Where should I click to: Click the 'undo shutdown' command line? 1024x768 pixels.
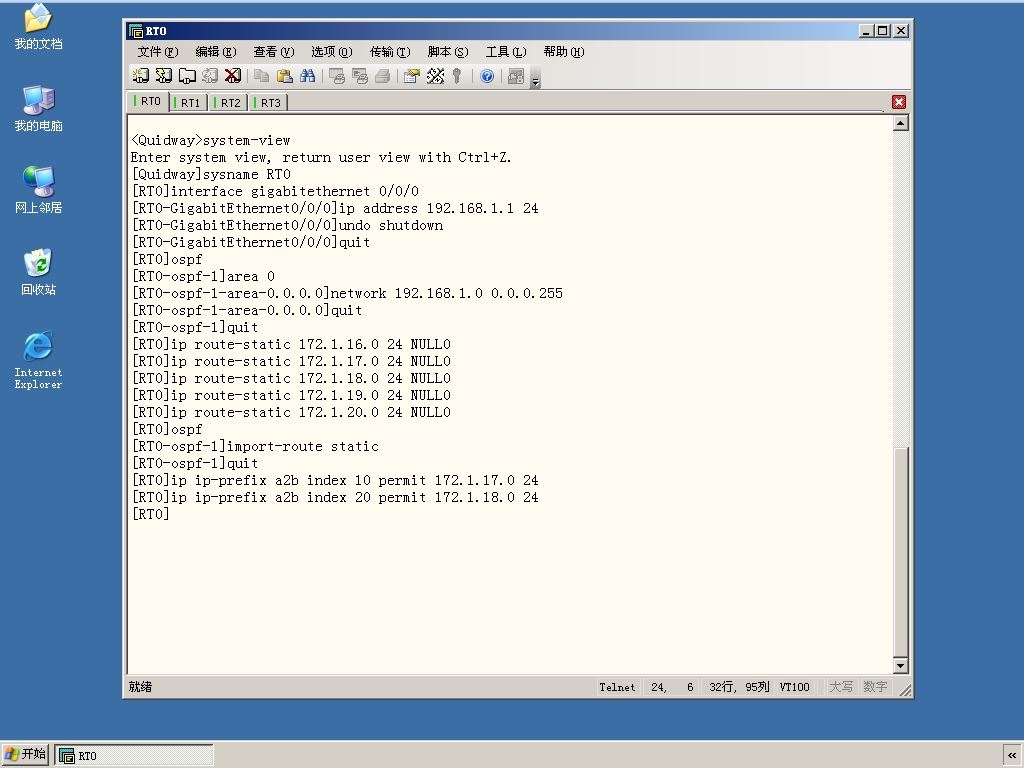click(287, 225)
